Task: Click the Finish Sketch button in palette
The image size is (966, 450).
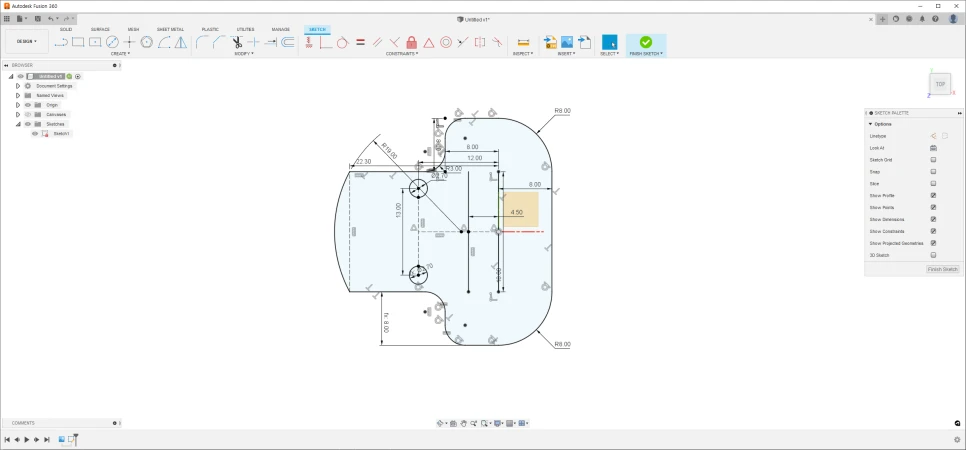Action: 942,269
